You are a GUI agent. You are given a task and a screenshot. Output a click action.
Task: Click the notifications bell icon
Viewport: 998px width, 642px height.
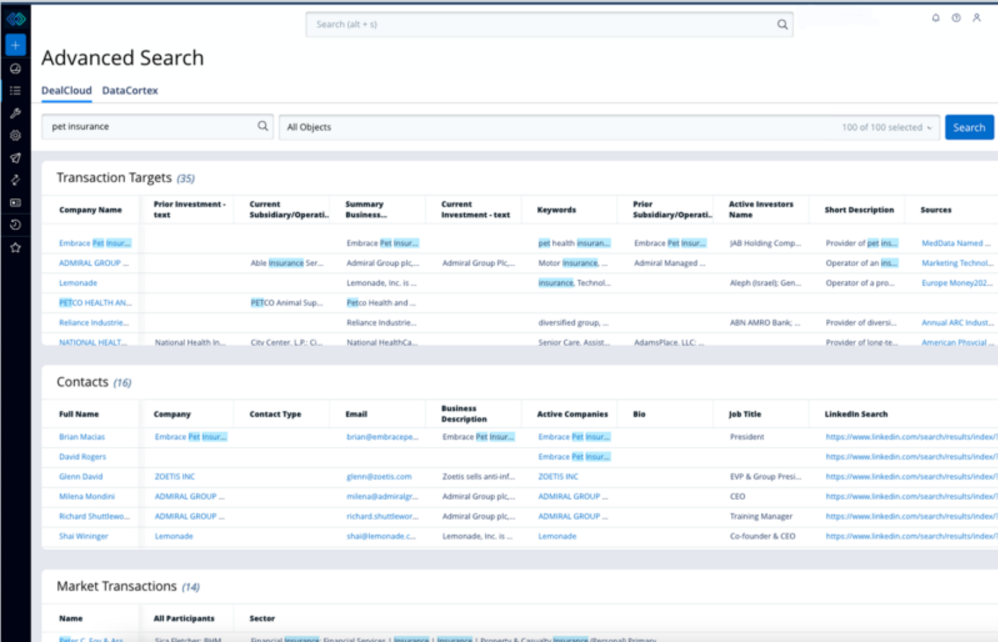coord(936,18)
